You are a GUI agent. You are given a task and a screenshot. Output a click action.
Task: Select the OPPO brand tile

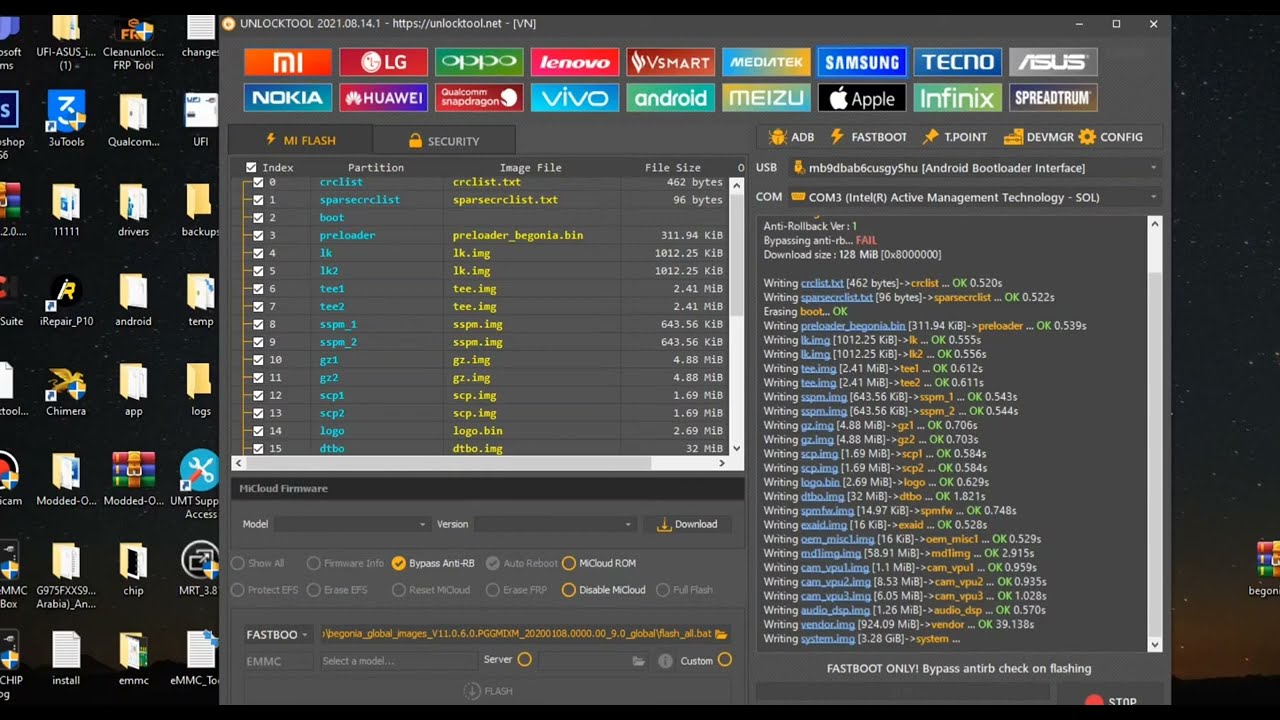(x=479, y=62)
